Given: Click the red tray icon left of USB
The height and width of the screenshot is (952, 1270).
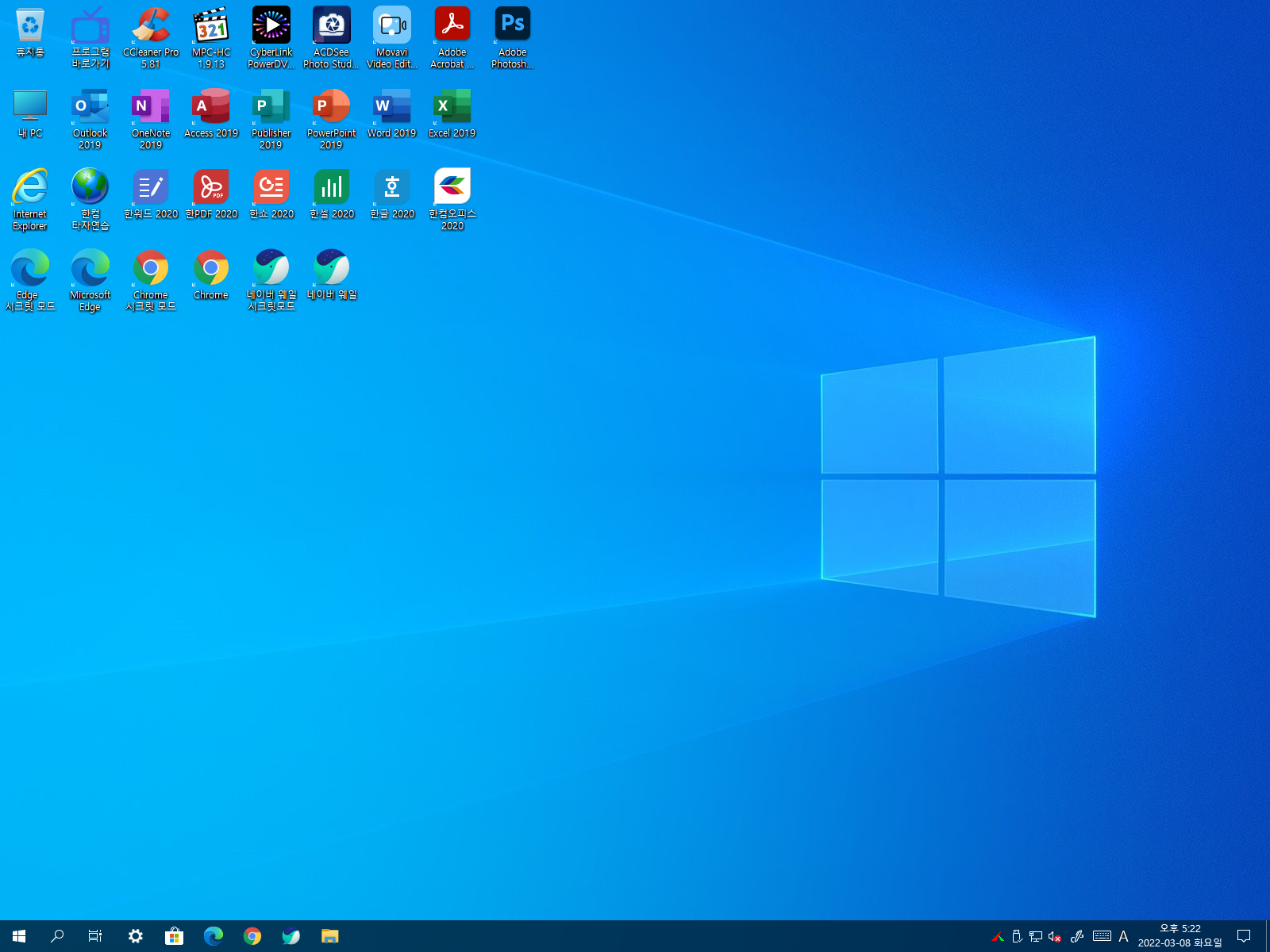Looking at the screenshot, I should click(x=998, y=937).
